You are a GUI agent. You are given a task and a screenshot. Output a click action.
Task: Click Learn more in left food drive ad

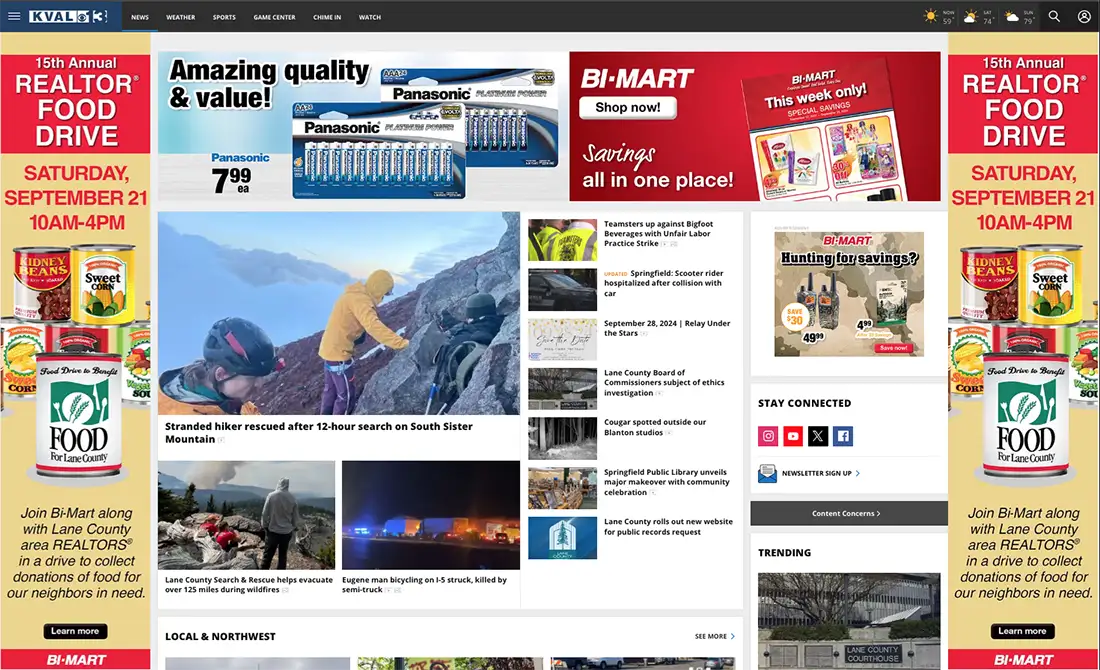click(x=75, y=631)
